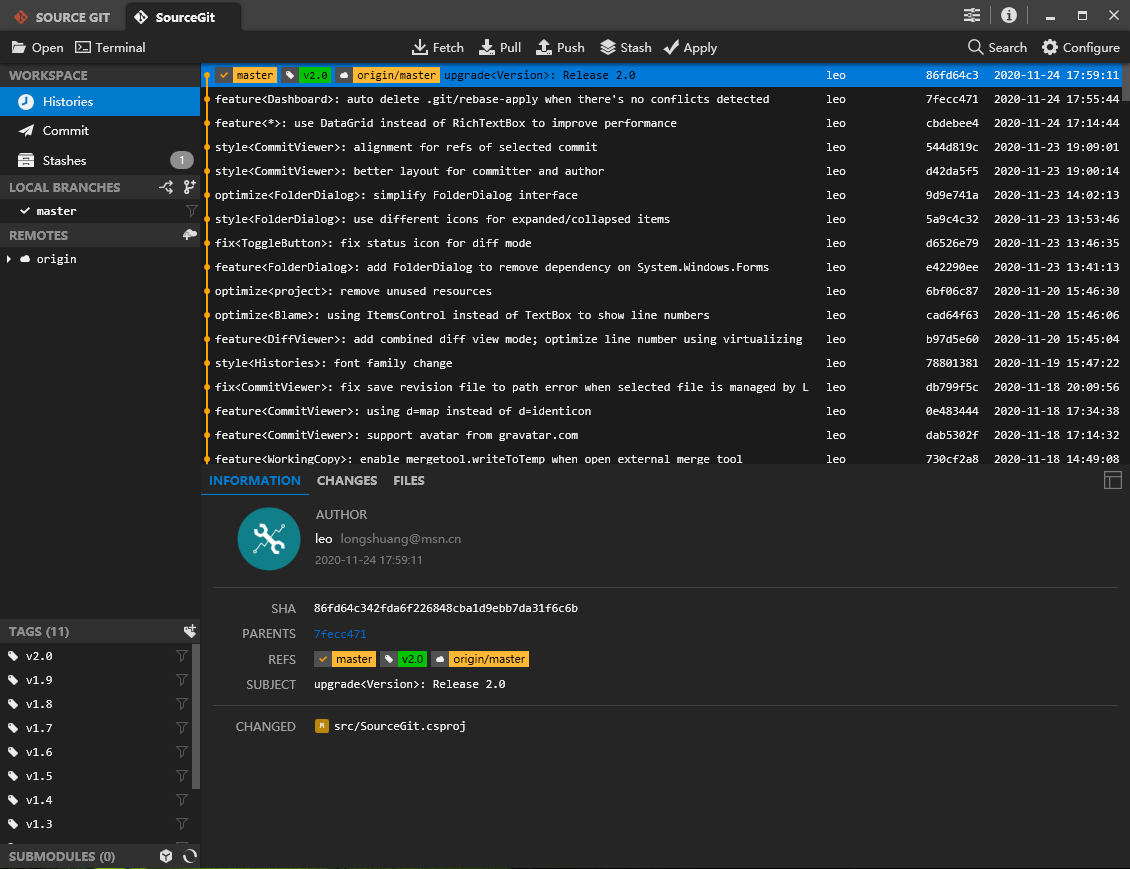Click the Pull toolbar button
1130x869 pixels.
pyautogui.click(x=500, y=48)
